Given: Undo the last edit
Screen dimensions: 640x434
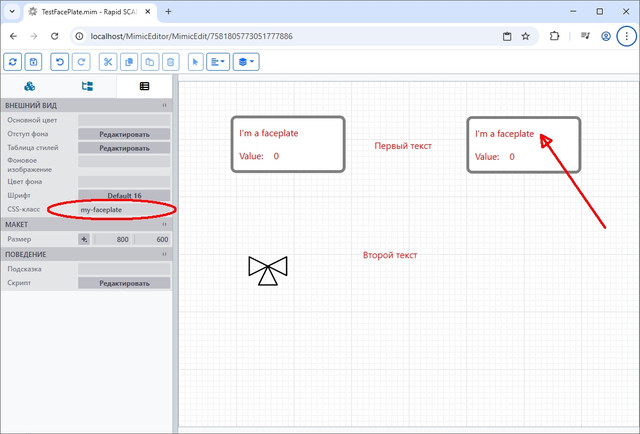Looking at the screenshot, I should (x=60, y=62).
